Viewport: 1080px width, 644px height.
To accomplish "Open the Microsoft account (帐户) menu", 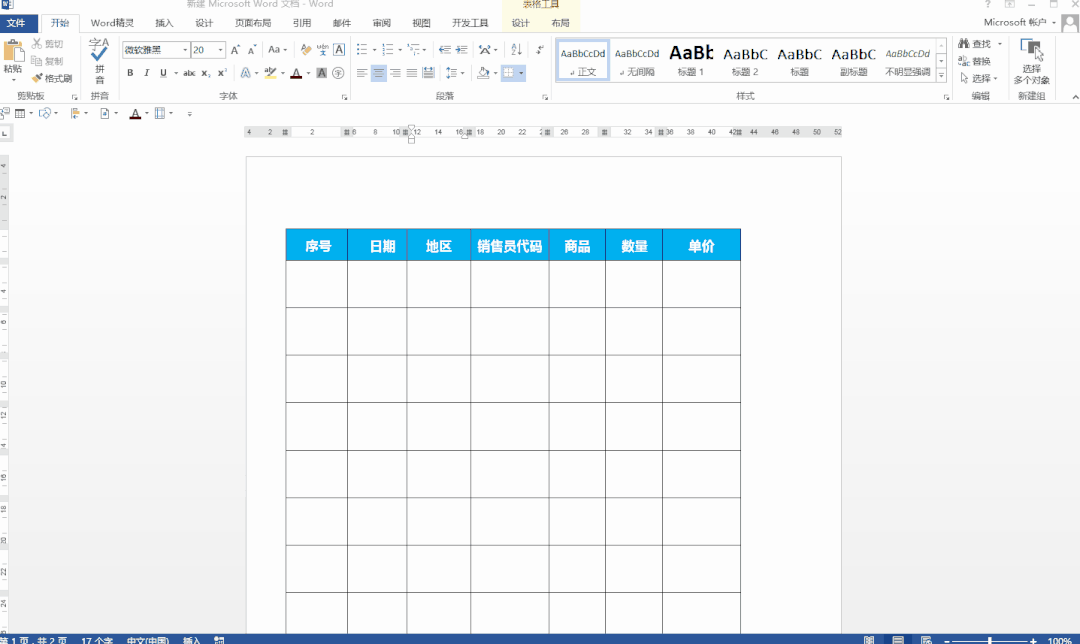I will pos(1019,23).
